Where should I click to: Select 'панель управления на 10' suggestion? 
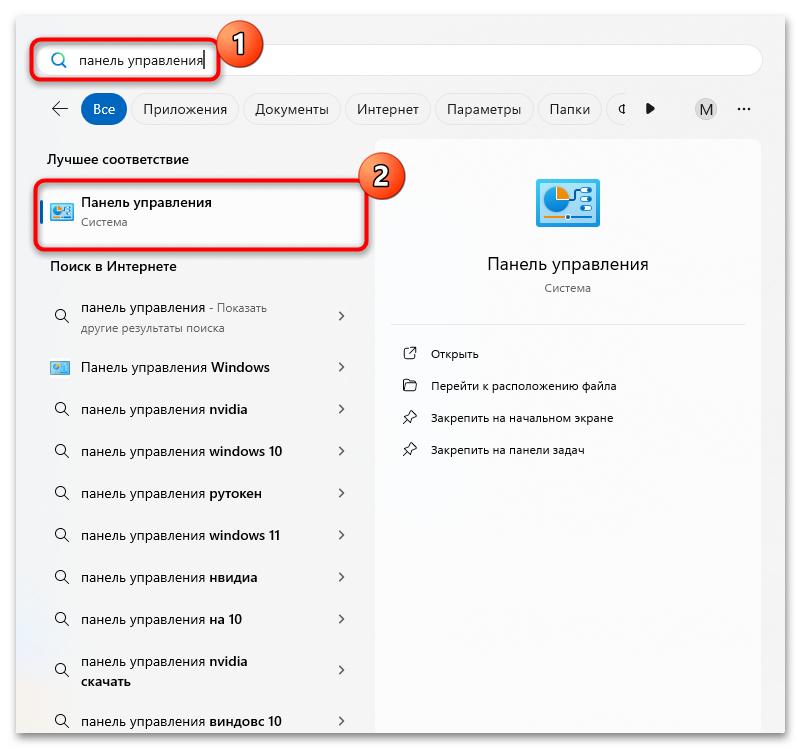199,619
